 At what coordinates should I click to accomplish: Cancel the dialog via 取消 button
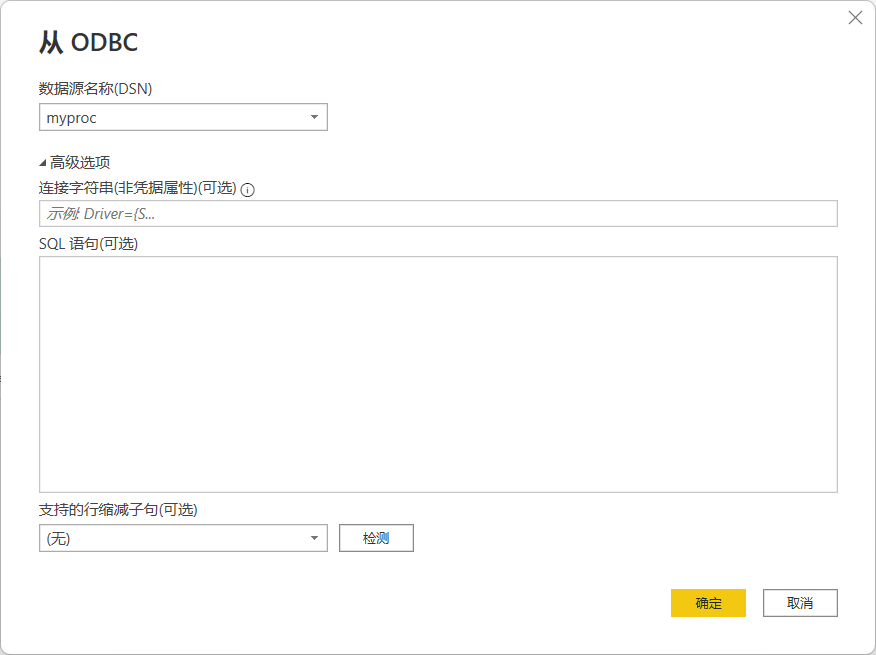799,603
